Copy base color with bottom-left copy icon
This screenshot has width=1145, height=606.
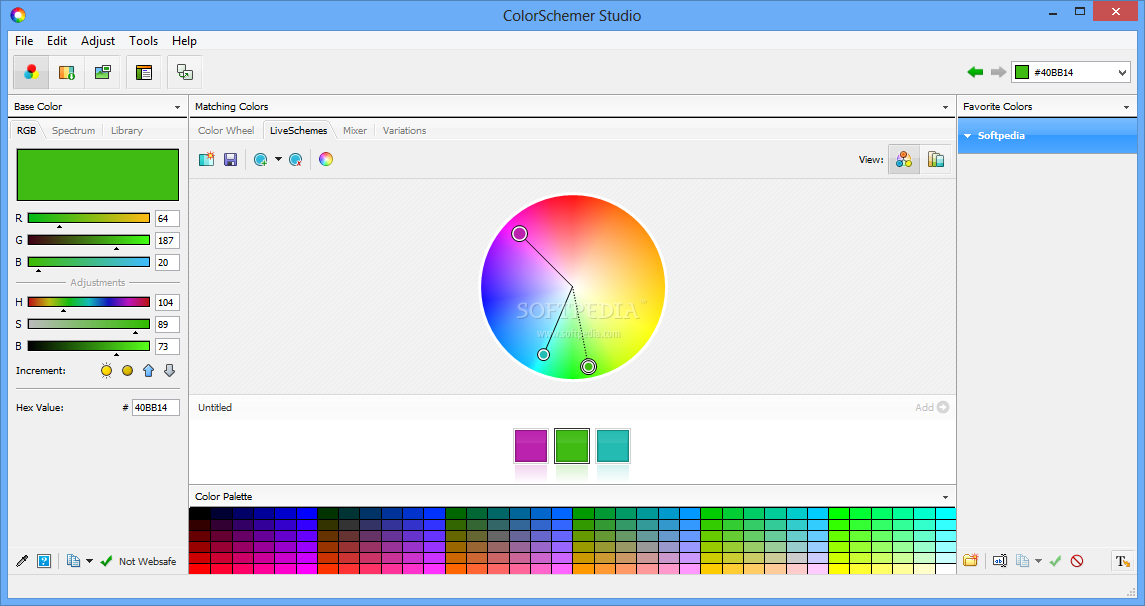coord(73,561)
